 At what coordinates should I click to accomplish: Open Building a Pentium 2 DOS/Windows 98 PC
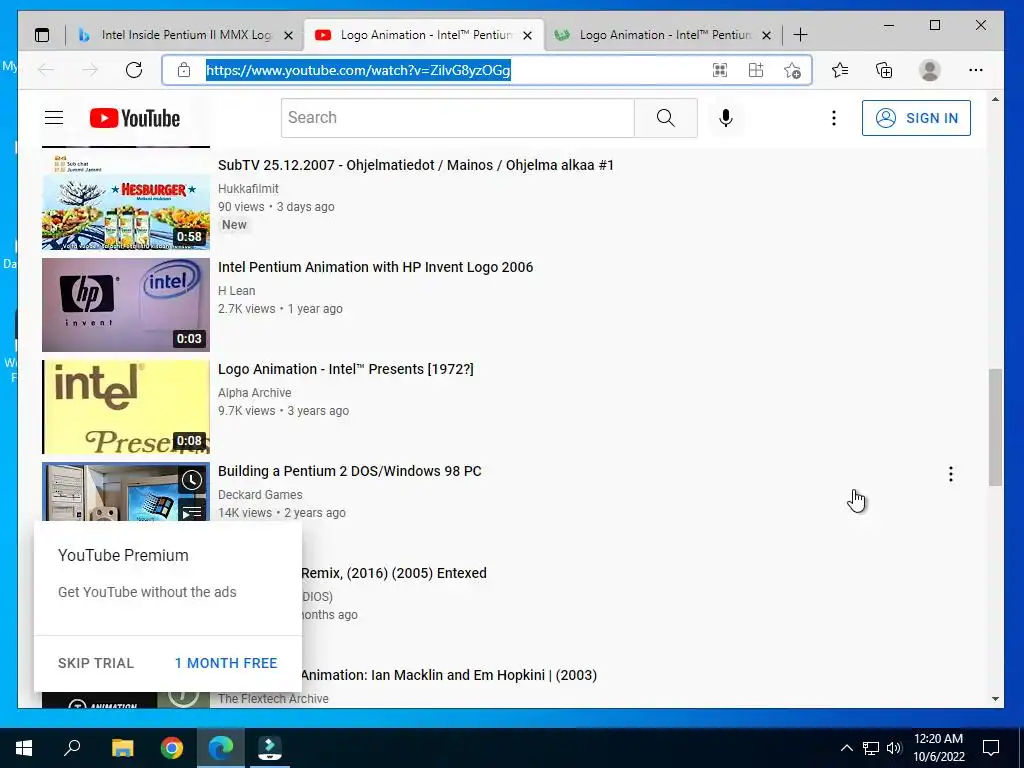coord(349,471)
